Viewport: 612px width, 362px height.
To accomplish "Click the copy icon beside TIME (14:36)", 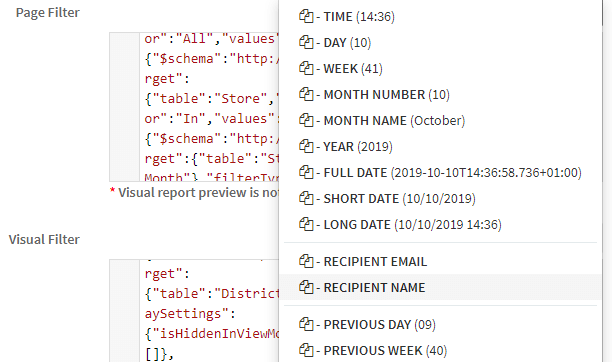I will (306, 16).
